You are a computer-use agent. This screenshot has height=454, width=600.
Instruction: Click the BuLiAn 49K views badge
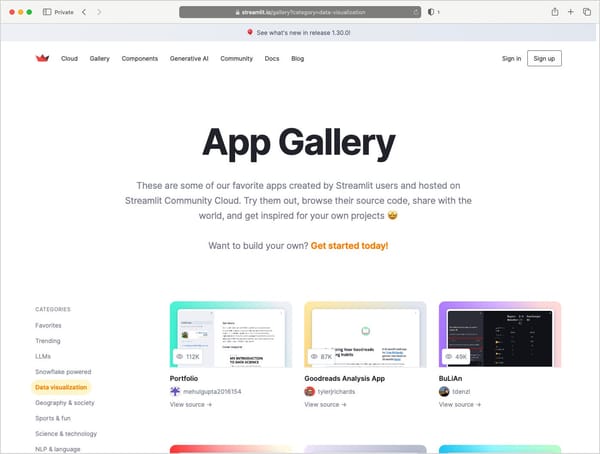(x=456, y=356)
